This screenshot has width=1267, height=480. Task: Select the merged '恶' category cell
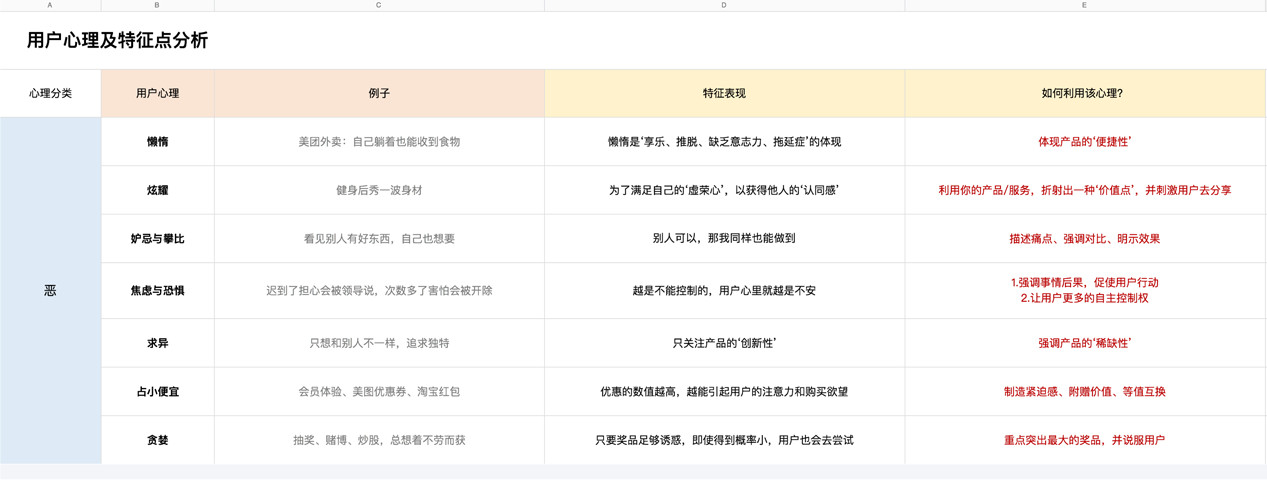tap(50, 290)
